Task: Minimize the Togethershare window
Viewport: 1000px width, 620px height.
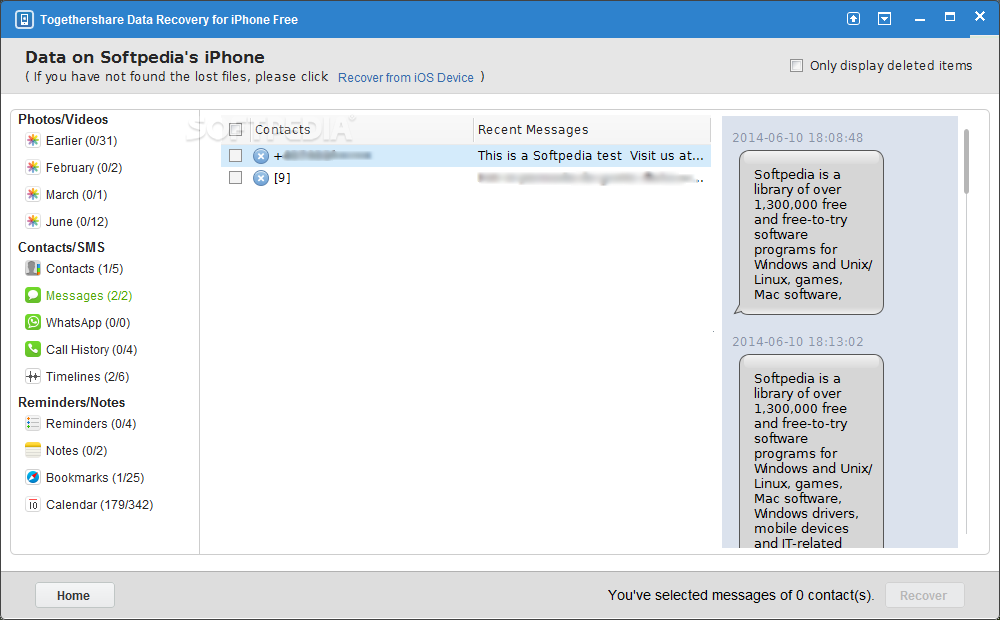Action: click(x=919, y=19)
